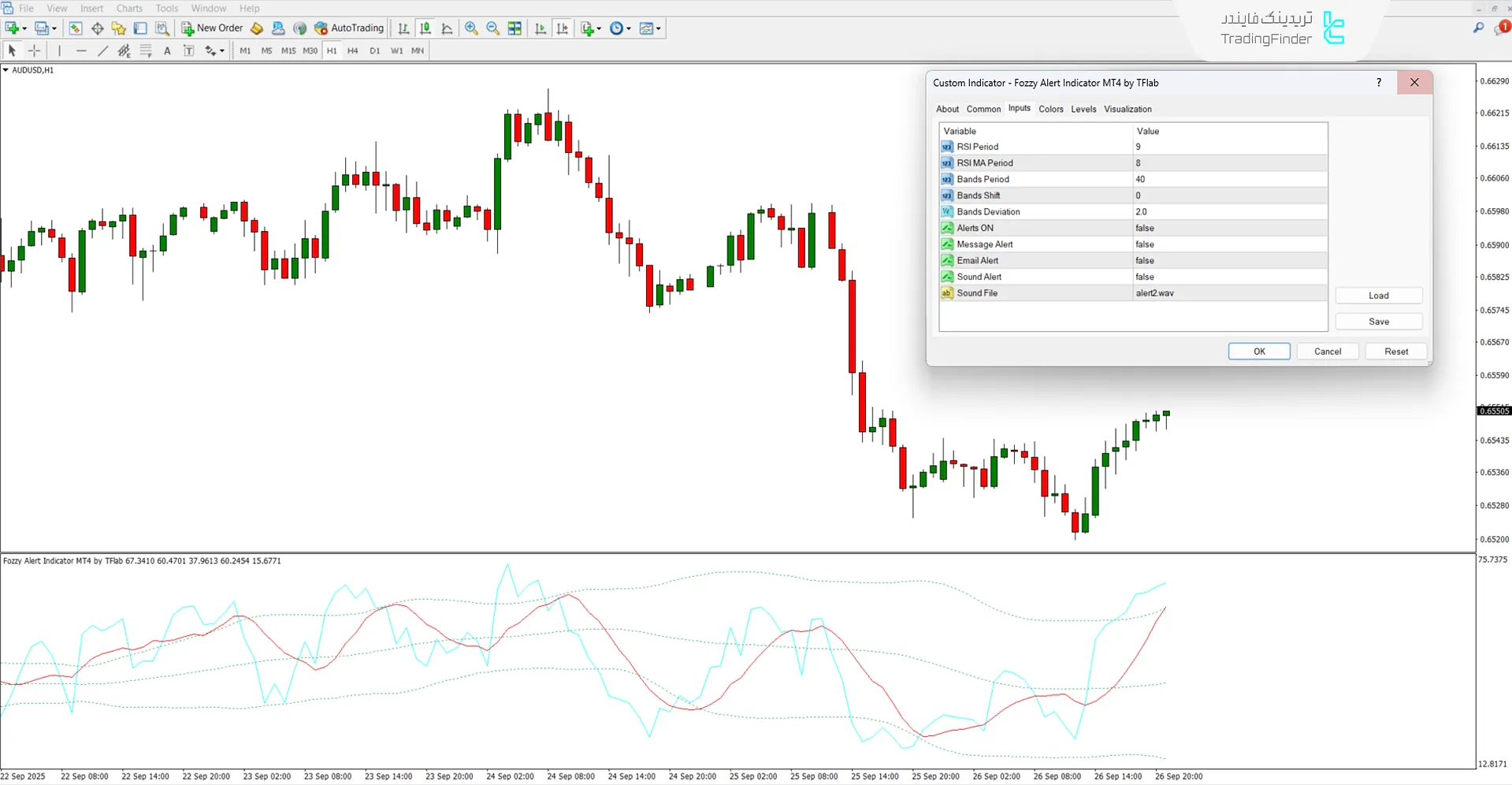Toggle the AutoTrading button
1512x785 pixels.
[x=349, y=28]
